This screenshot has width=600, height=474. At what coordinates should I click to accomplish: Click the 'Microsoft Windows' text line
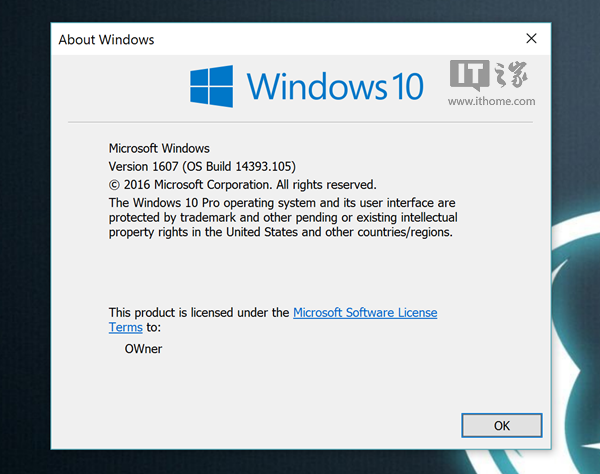click(x=159, y=148)
